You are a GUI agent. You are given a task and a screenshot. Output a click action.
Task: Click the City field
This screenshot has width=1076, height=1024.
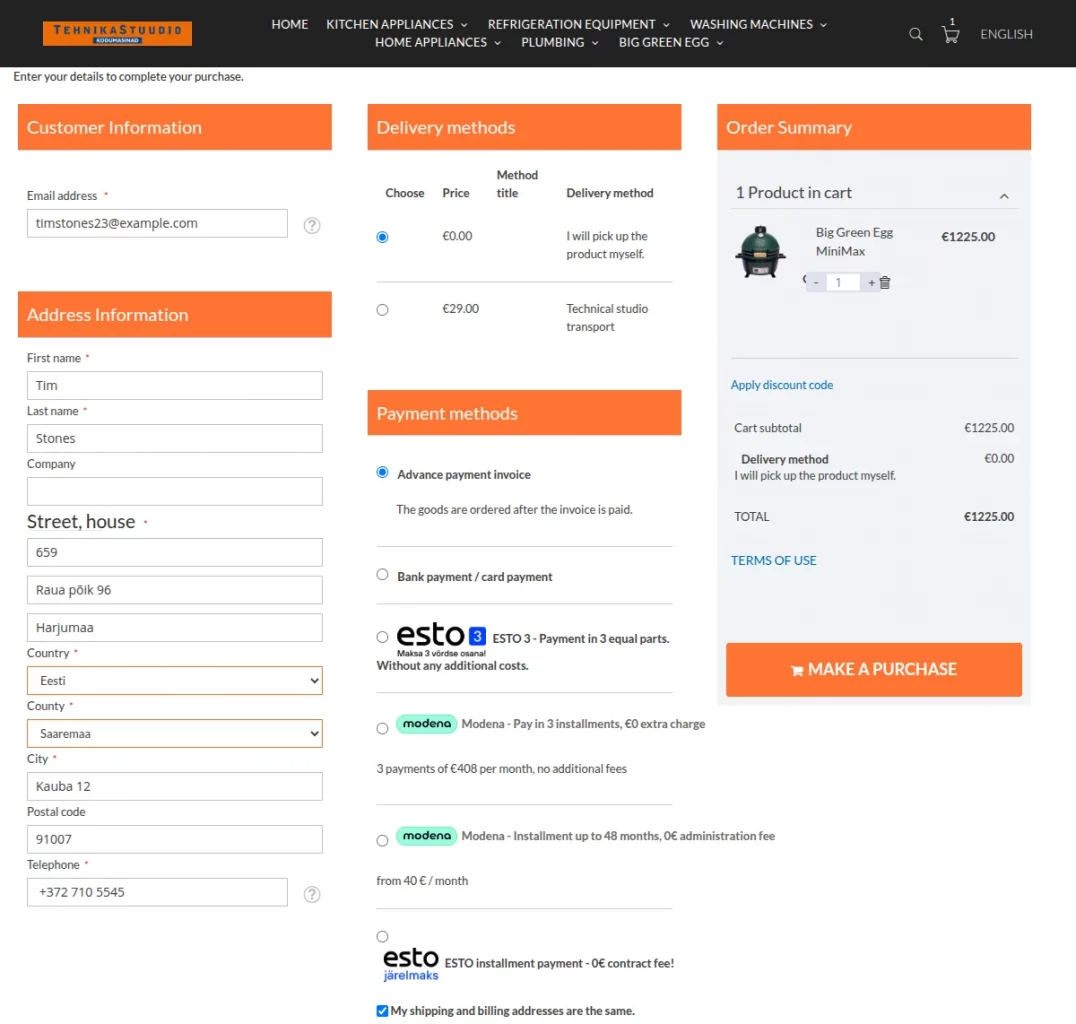point(174,786)
